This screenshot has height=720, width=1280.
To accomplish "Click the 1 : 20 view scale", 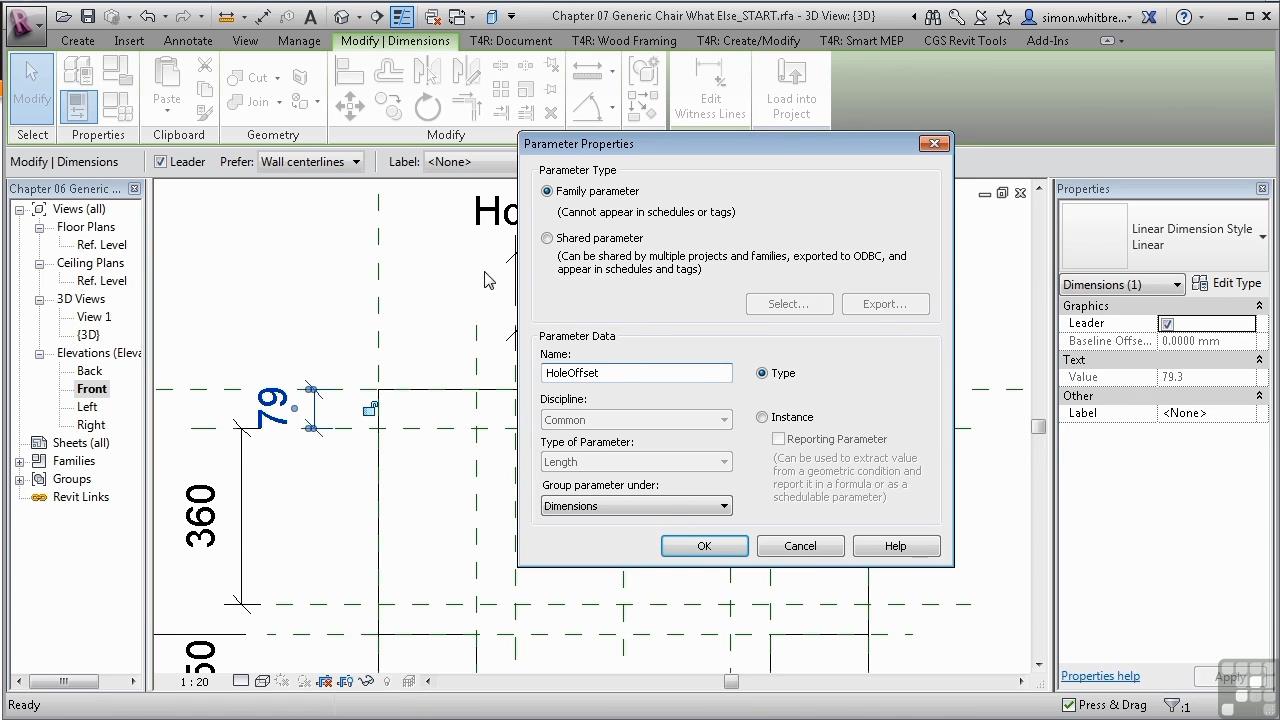I will point(194,682).
